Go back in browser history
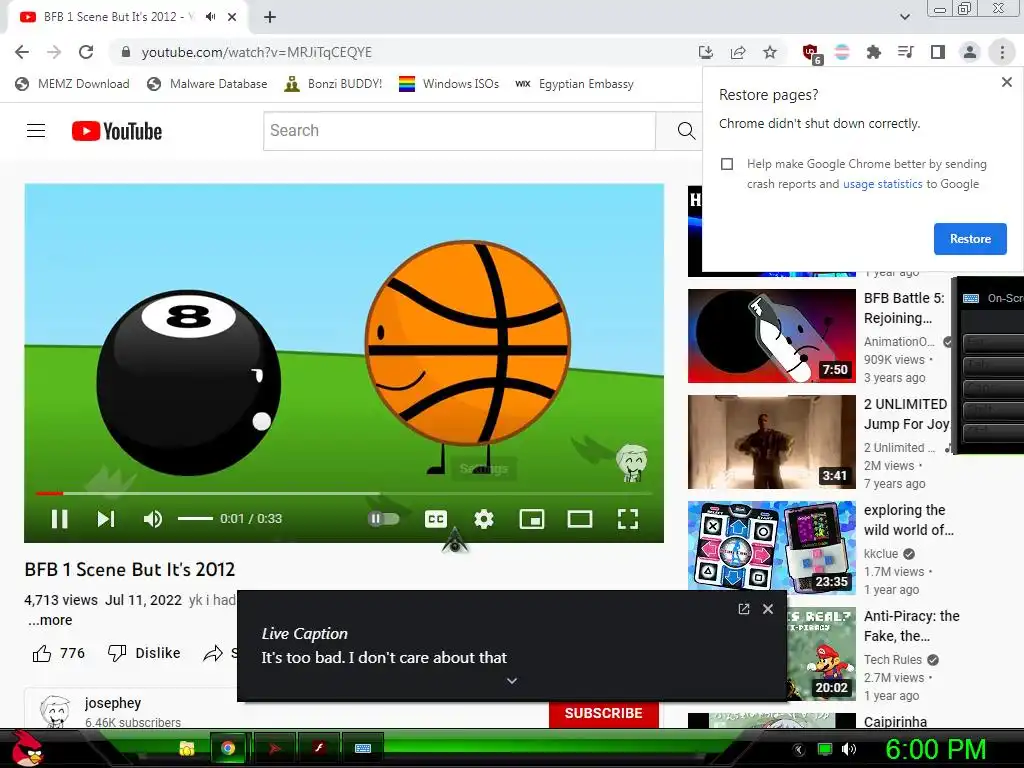Viewport: 1024px width, 768px height. pos(22,52)
